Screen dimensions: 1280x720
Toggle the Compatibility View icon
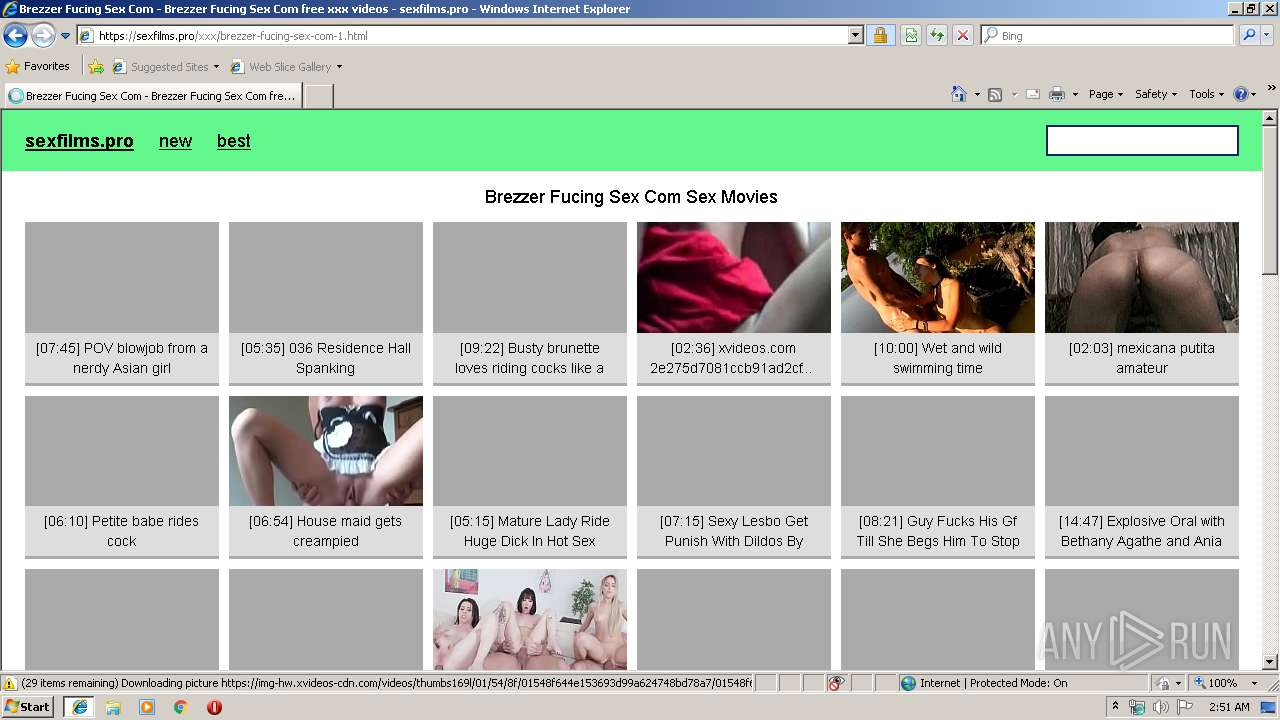pos(911,36)
